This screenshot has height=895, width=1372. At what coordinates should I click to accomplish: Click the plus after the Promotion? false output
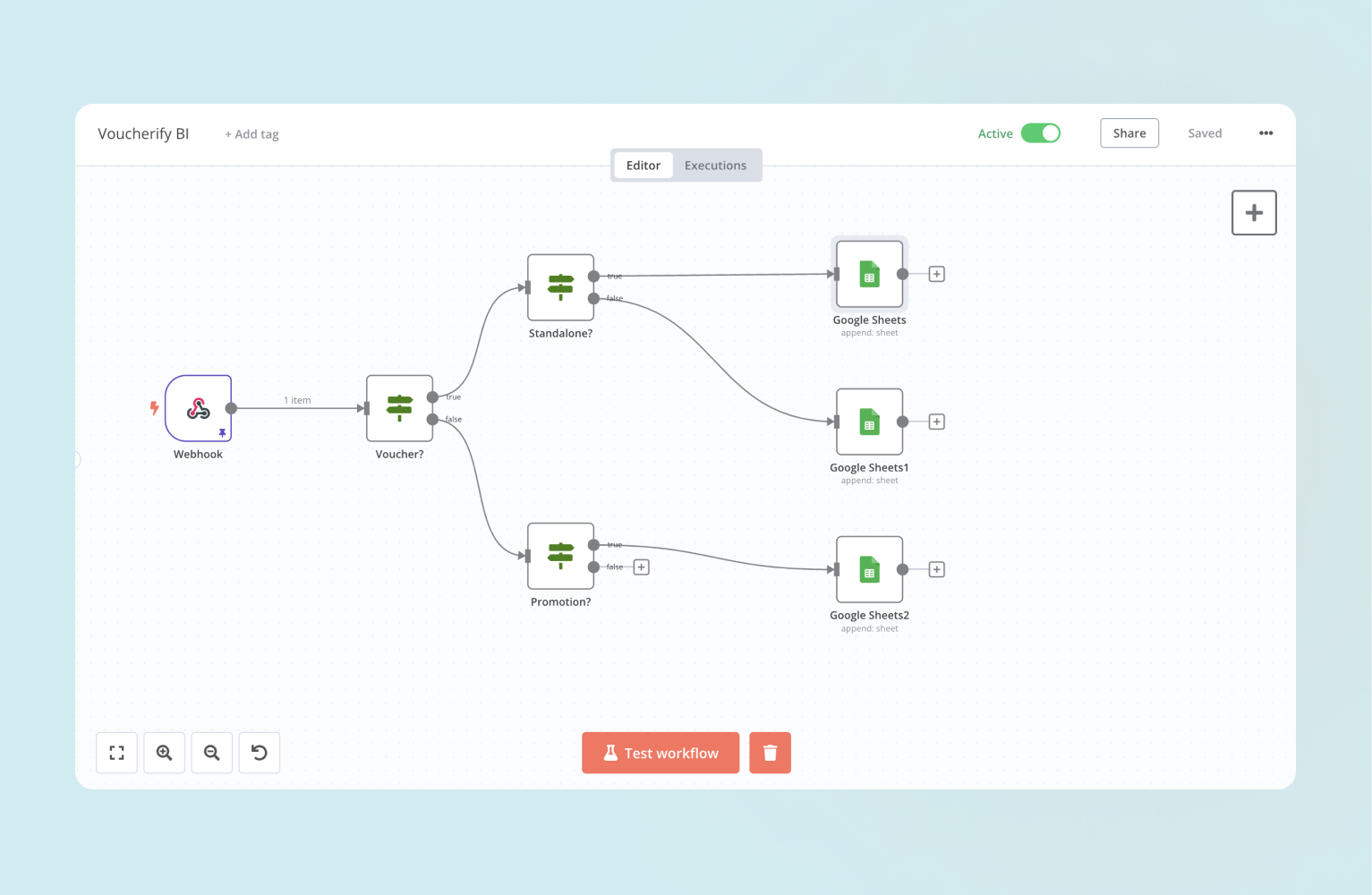click(x=641, y=567)
